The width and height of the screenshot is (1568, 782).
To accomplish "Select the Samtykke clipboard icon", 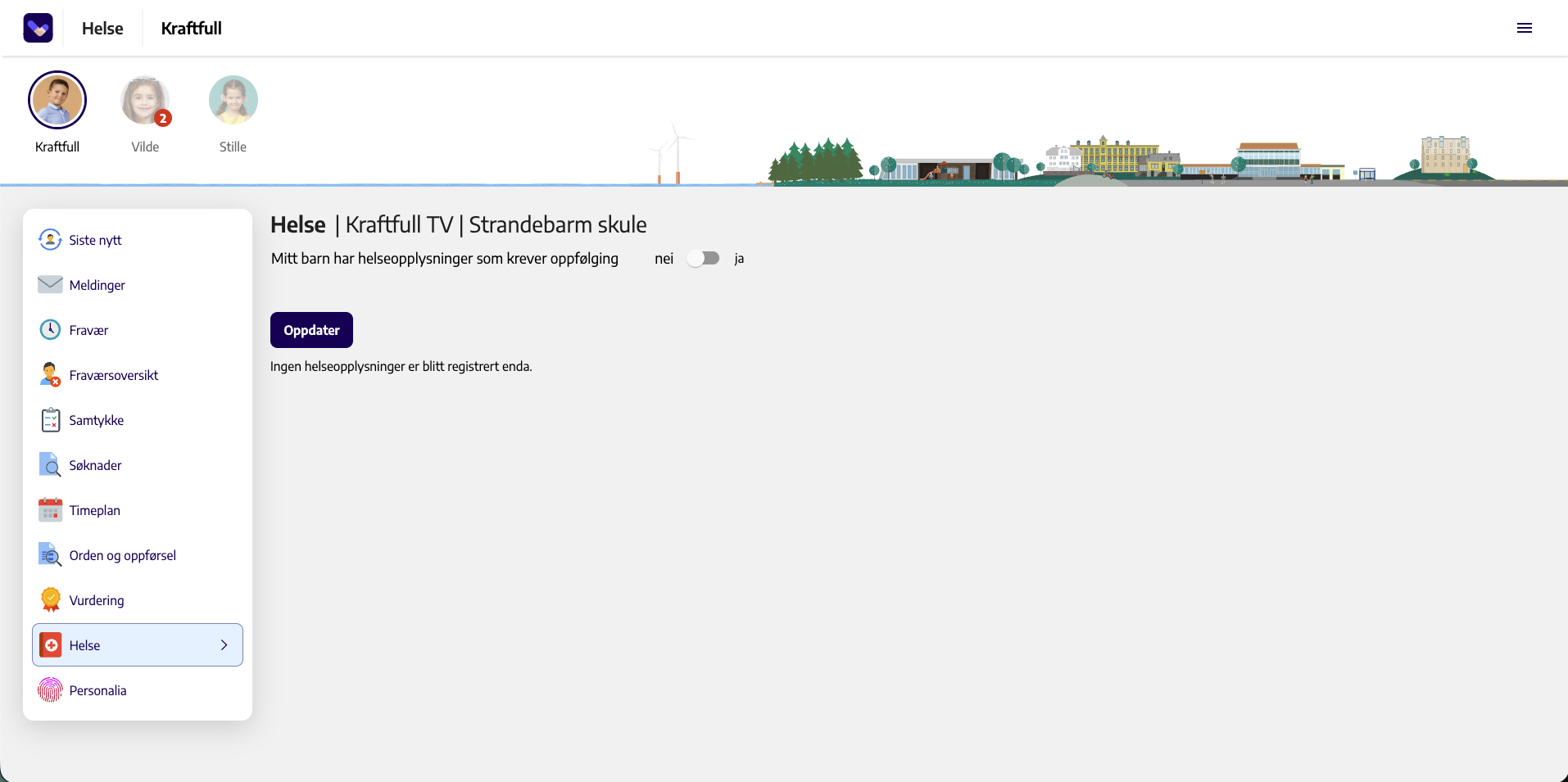I will [50, 420].
